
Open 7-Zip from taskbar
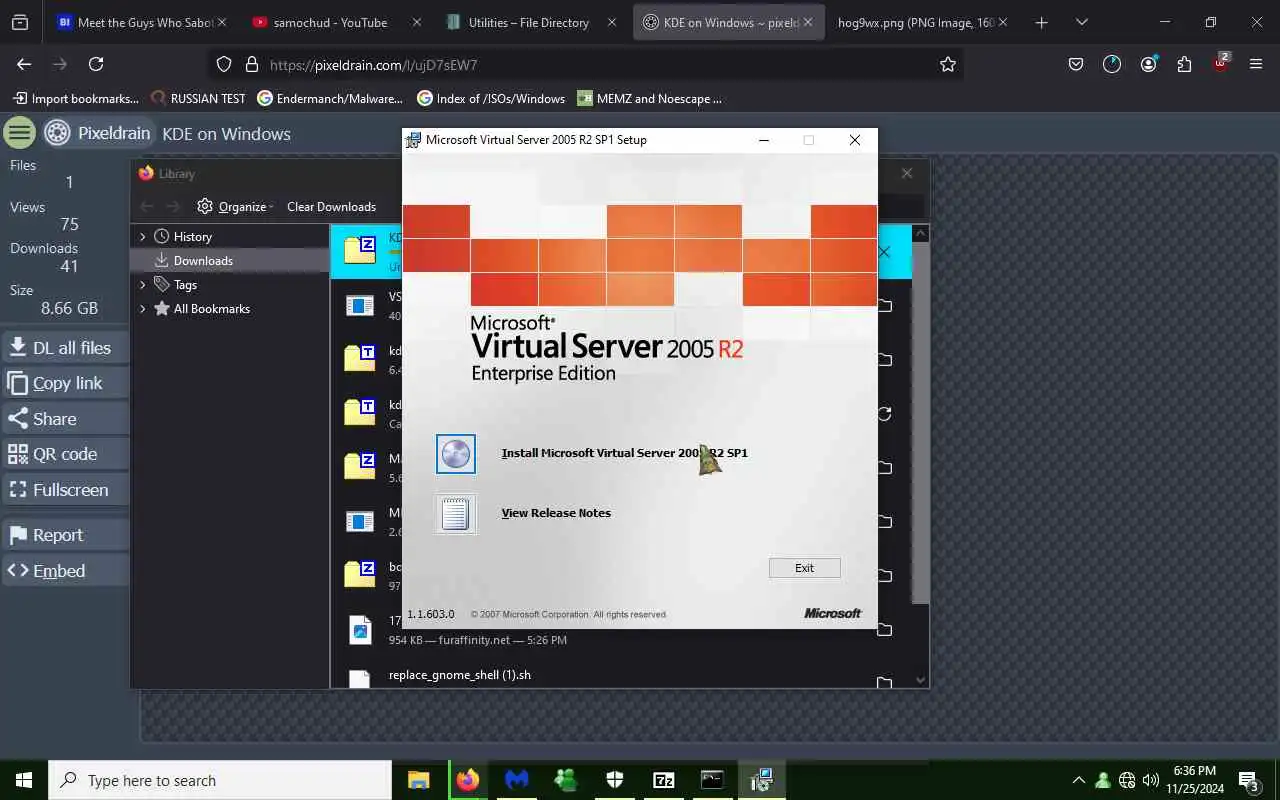coord(664,780)
